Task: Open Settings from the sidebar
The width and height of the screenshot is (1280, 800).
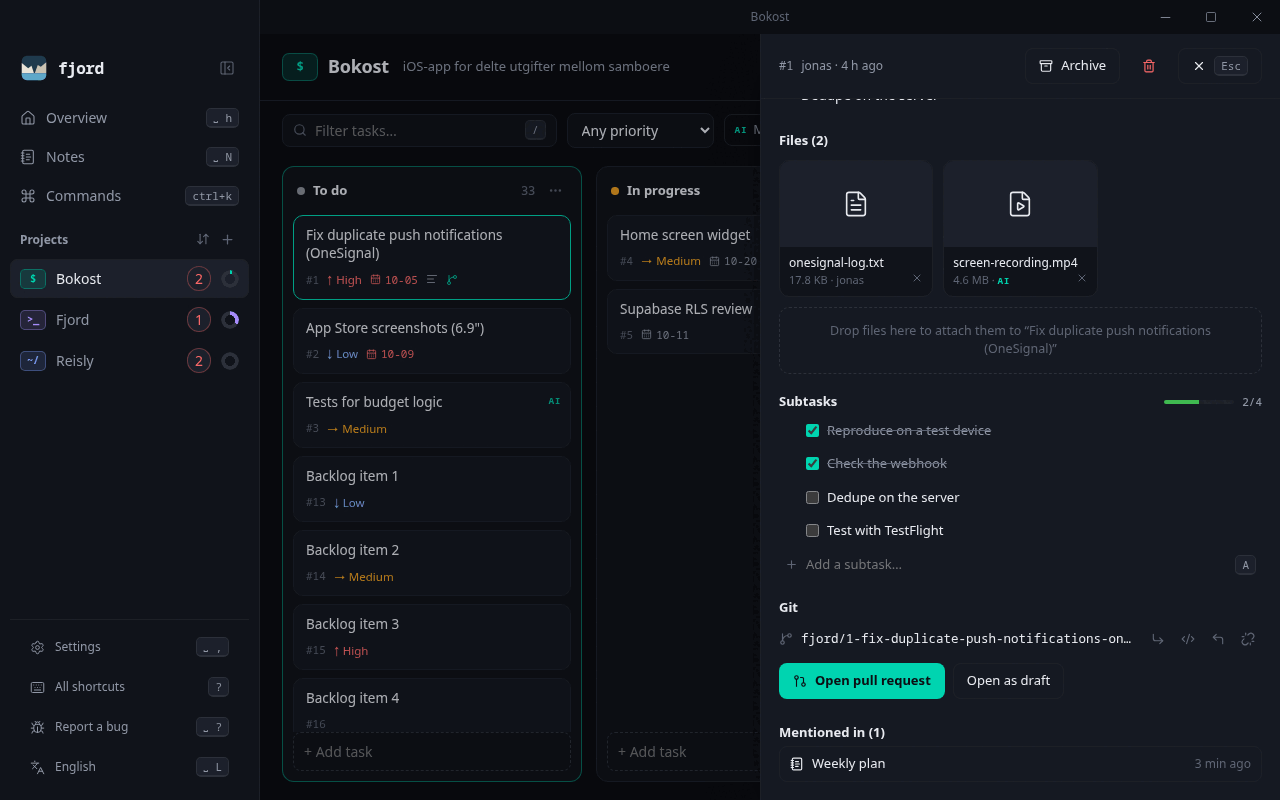Action: 130,647
